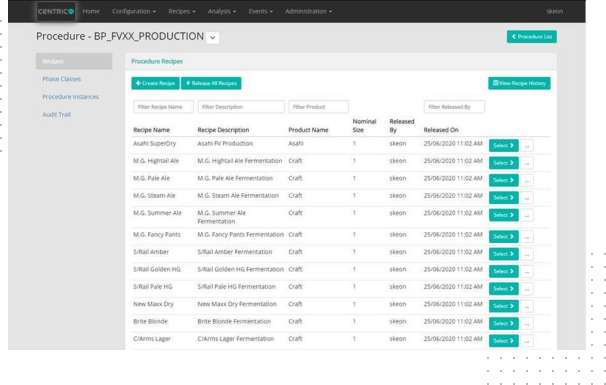Go back to Procedure List
Viewport: 606px width, 385px height.
pos(532,36)
